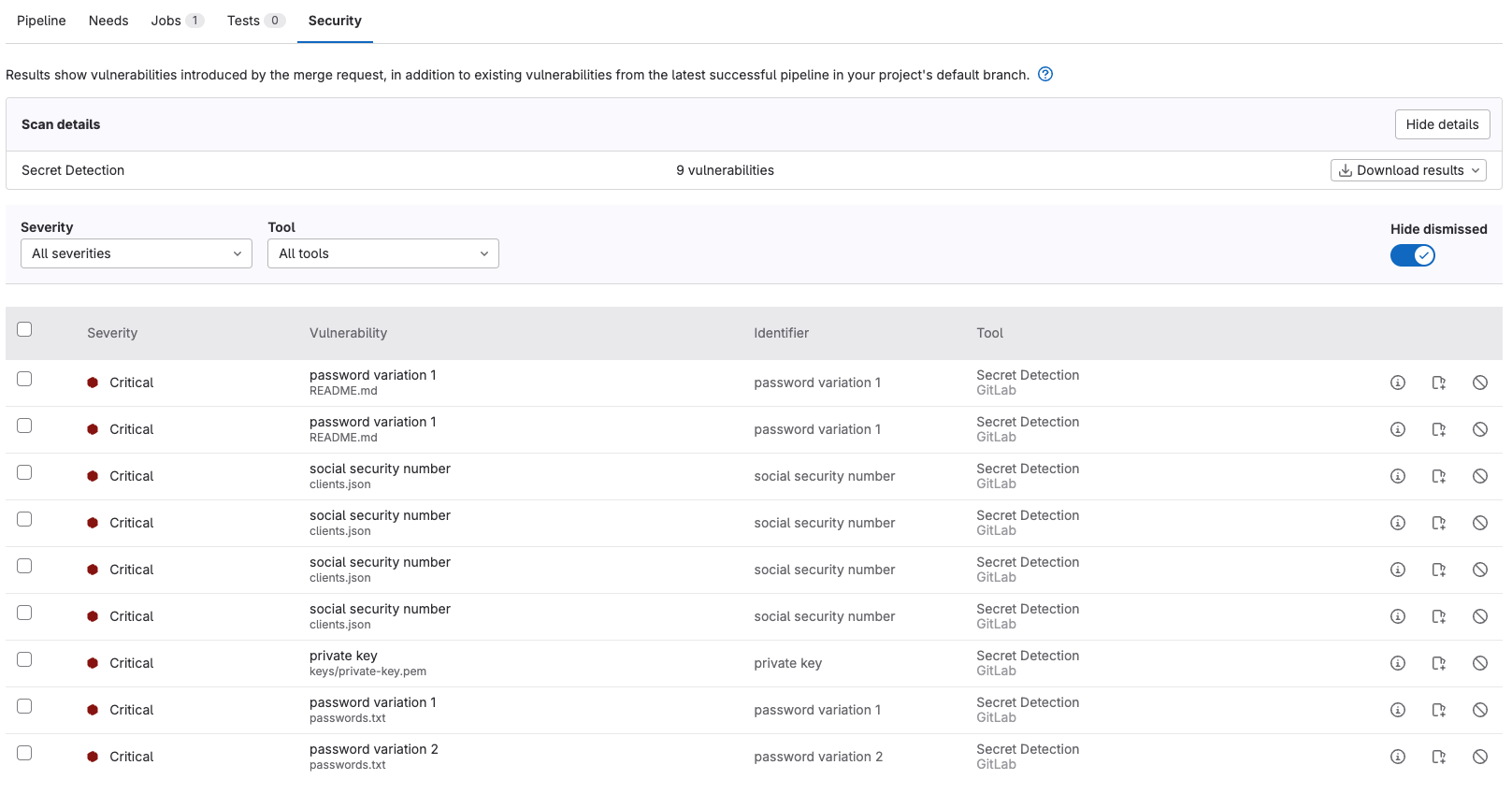
Task: Select the Security tab
Action: (335, 21)
